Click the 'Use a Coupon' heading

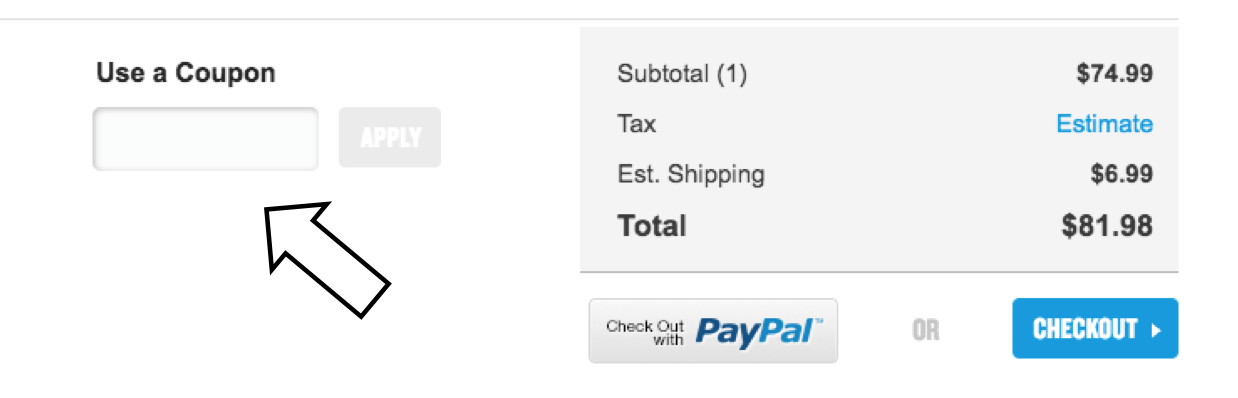(x=186, y=73)
